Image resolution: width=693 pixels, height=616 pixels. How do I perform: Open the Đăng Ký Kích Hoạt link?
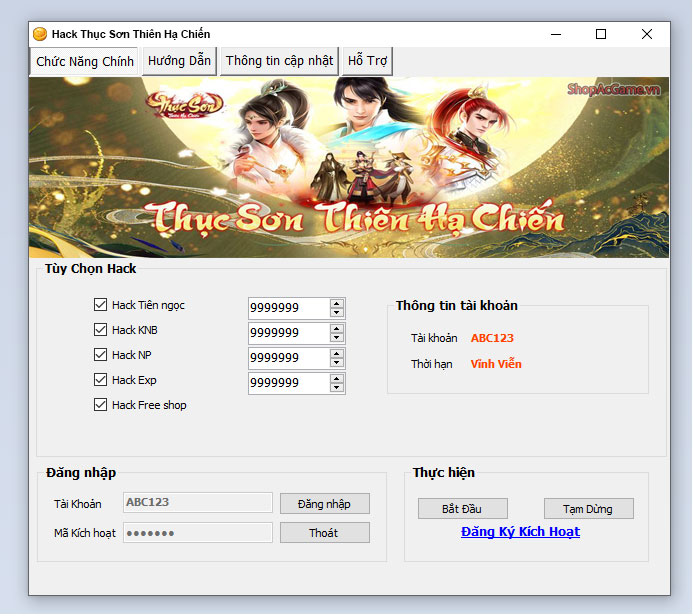(520, 532)
